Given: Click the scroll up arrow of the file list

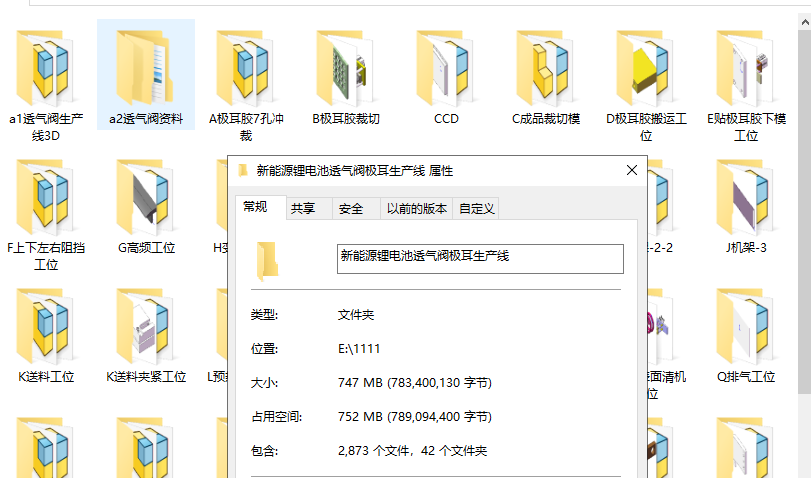Looking at the screenshot, I should (x=805, y=23).
